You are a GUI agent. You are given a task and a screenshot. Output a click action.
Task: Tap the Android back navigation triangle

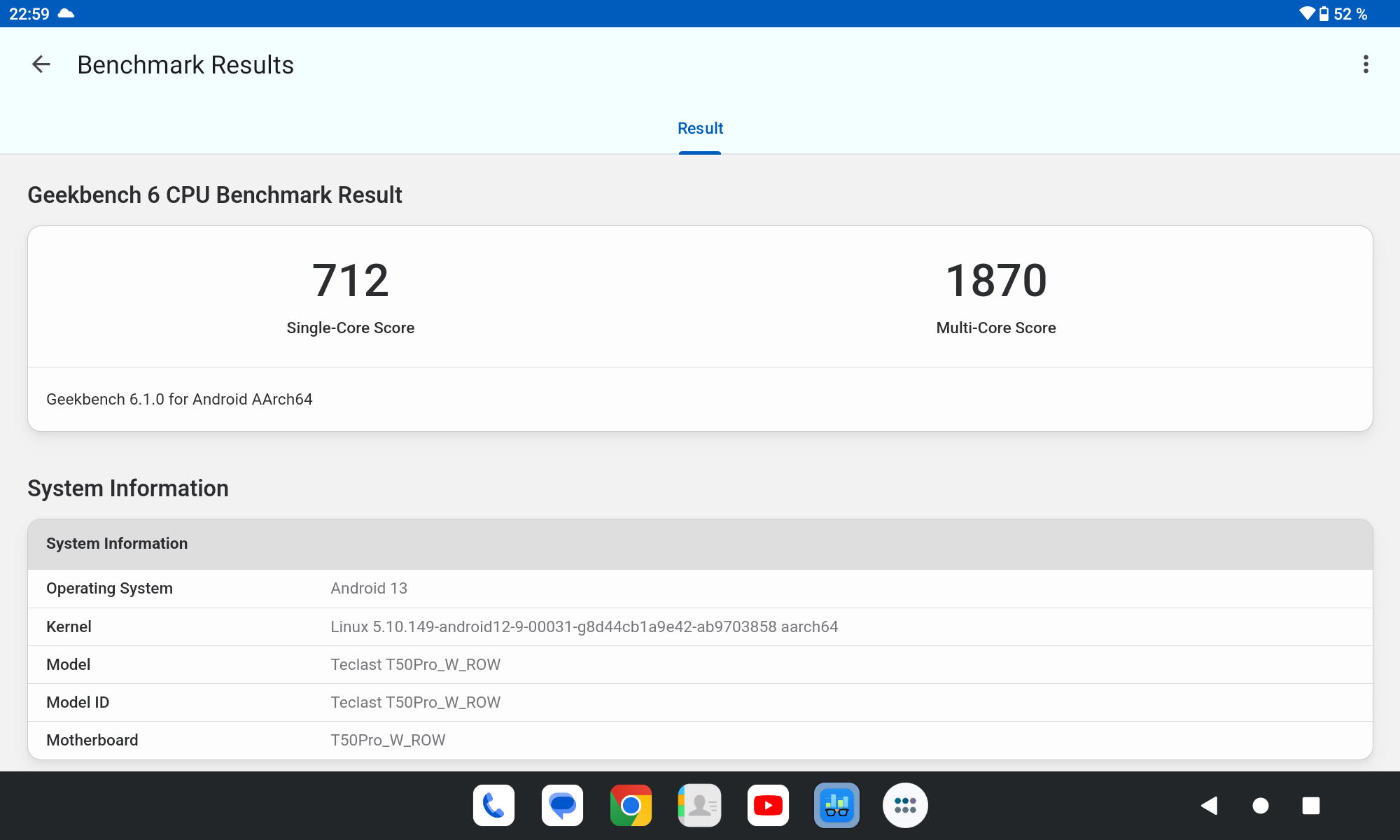tap(1210, 806)
